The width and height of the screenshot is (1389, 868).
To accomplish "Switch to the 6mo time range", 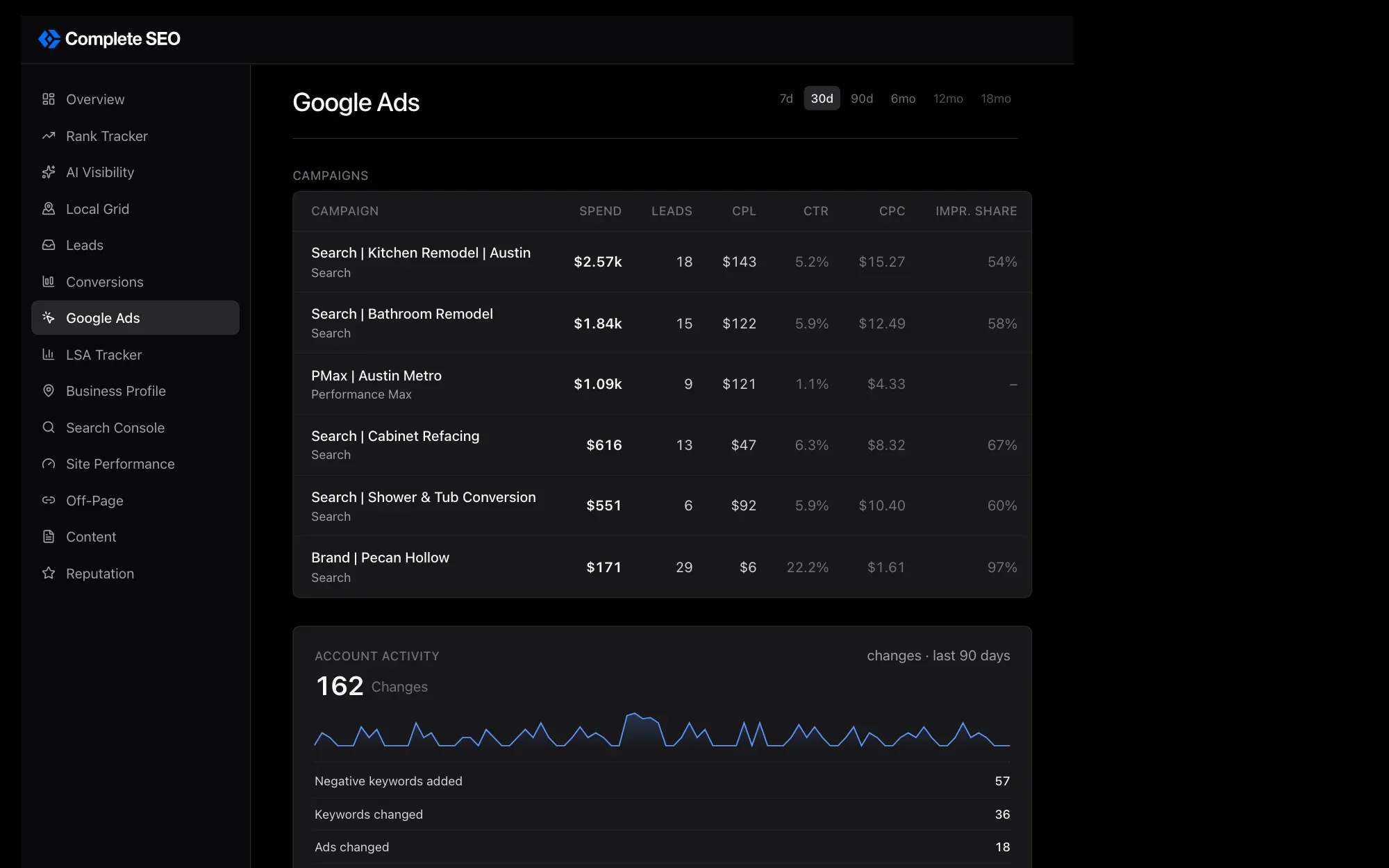I will point(903,99).
